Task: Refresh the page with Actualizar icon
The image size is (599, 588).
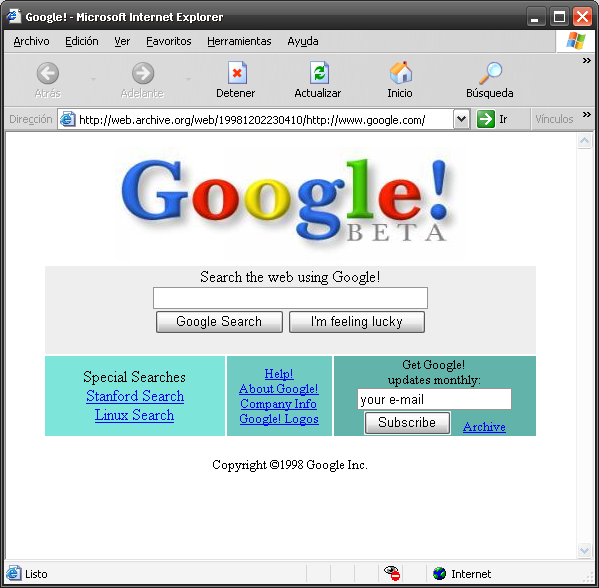Action: [x=319, y=73]
